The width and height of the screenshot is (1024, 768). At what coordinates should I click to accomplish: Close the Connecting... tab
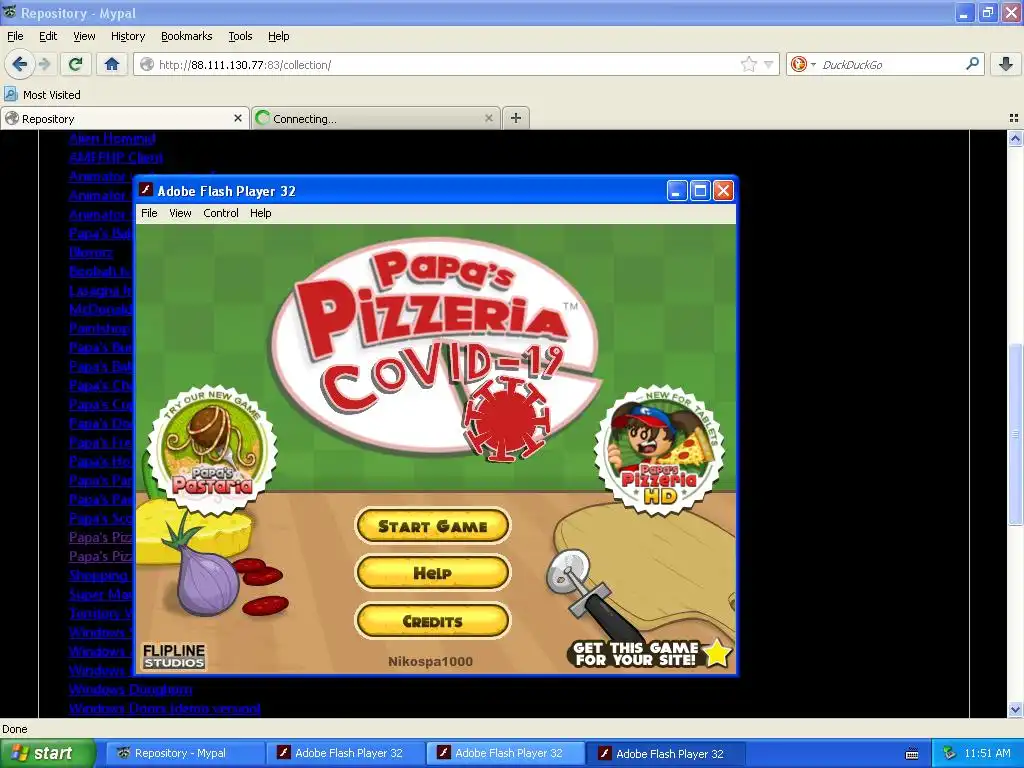point(488,118)
